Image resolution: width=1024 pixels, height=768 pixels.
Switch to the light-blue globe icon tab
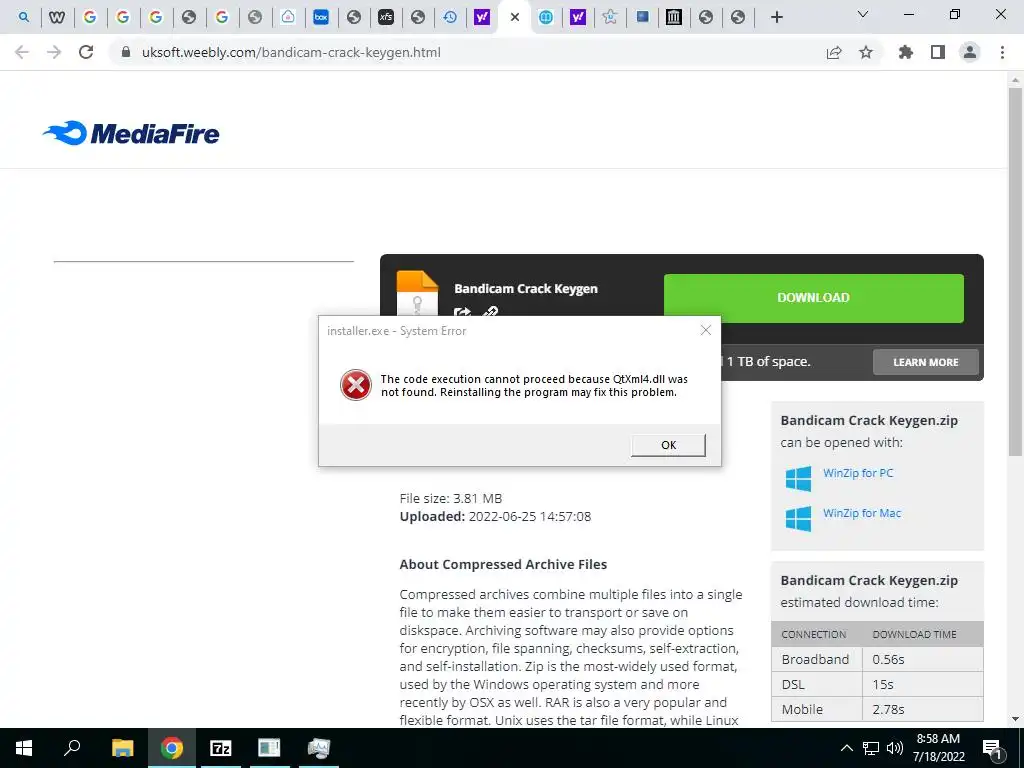tap(546, 17)
